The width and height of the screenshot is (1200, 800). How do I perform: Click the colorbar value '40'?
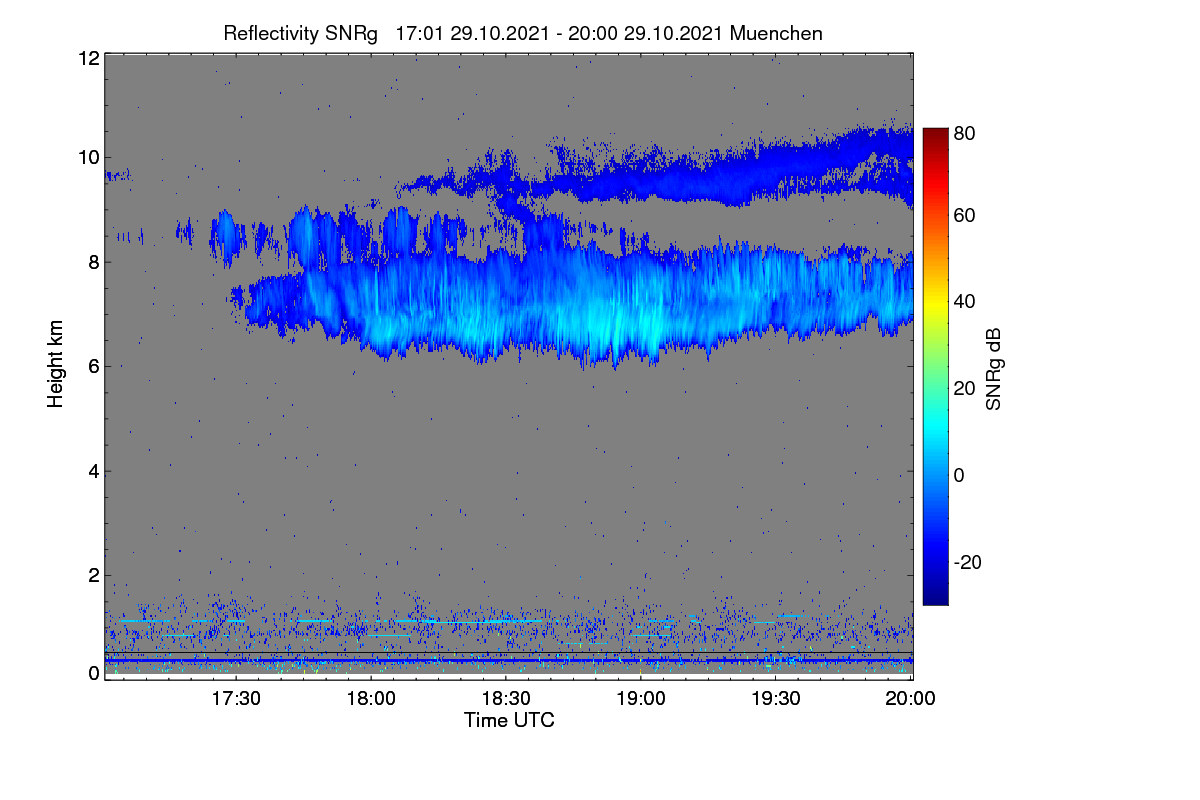coord(965,302)
